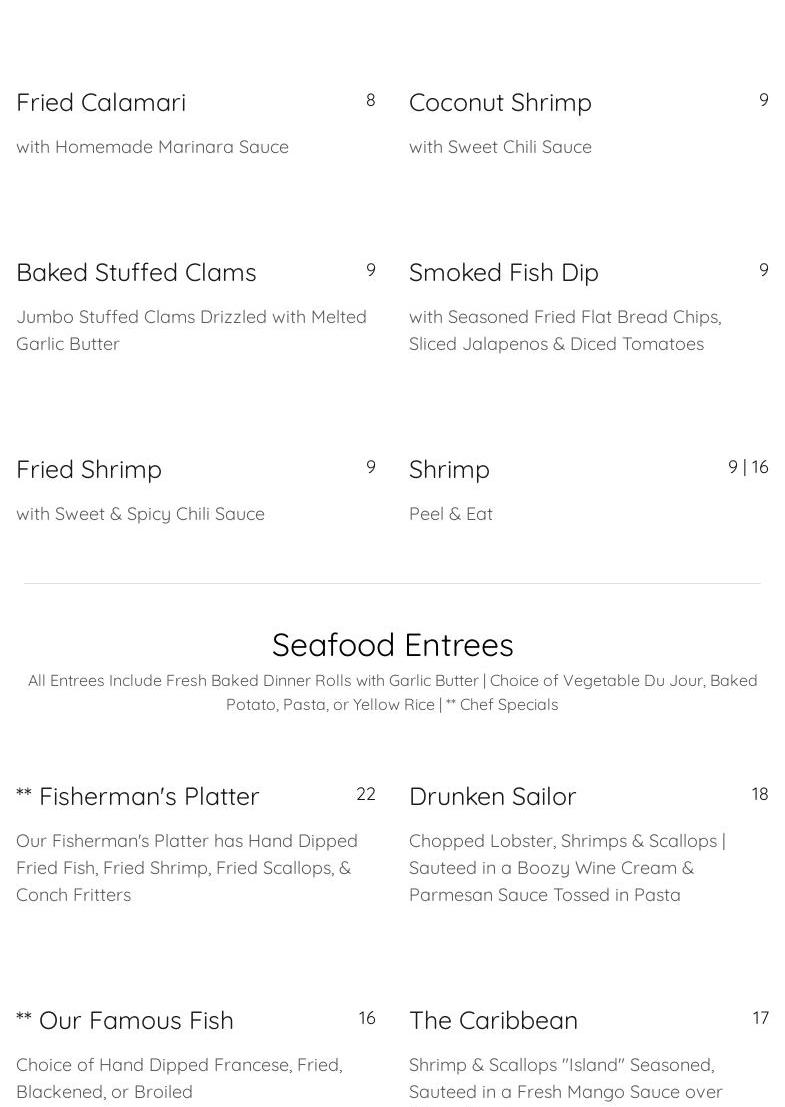Select the Sweet & Spicy Chili Sauce description

[x=140, y=514]
